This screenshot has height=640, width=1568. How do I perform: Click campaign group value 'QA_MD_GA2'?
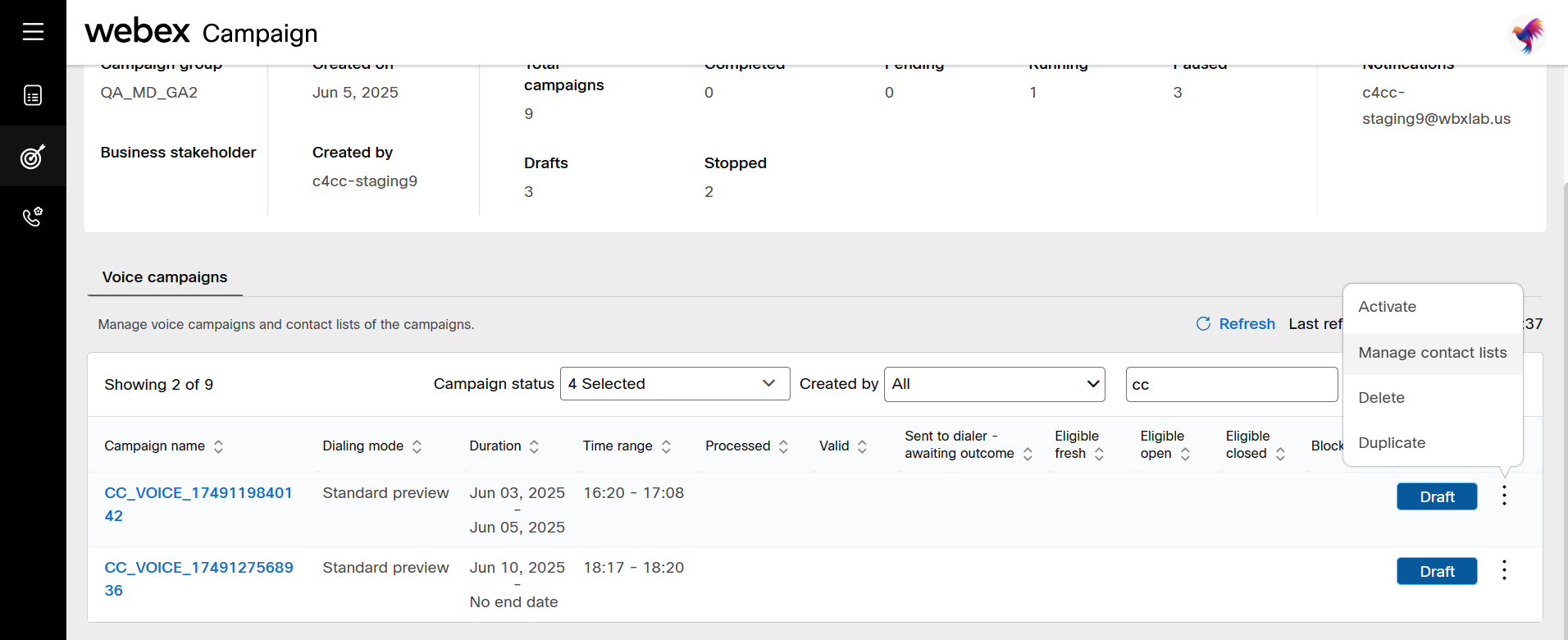coord(148,93)
